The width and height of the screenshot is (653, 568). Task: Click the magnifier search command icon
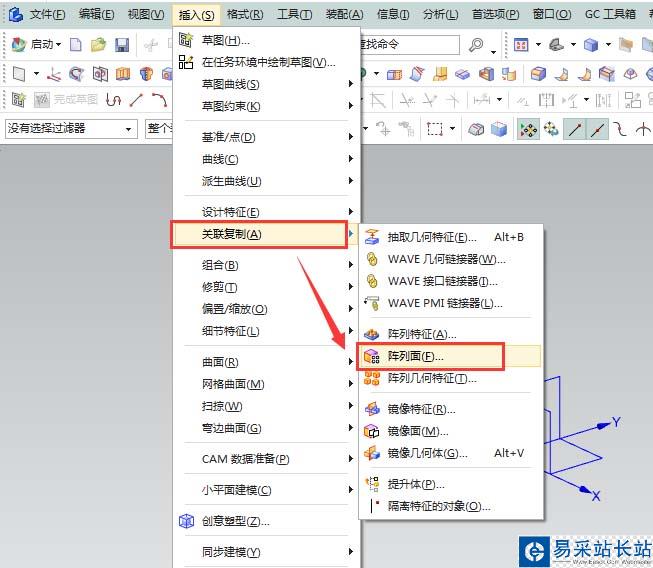tap(476, 45)
